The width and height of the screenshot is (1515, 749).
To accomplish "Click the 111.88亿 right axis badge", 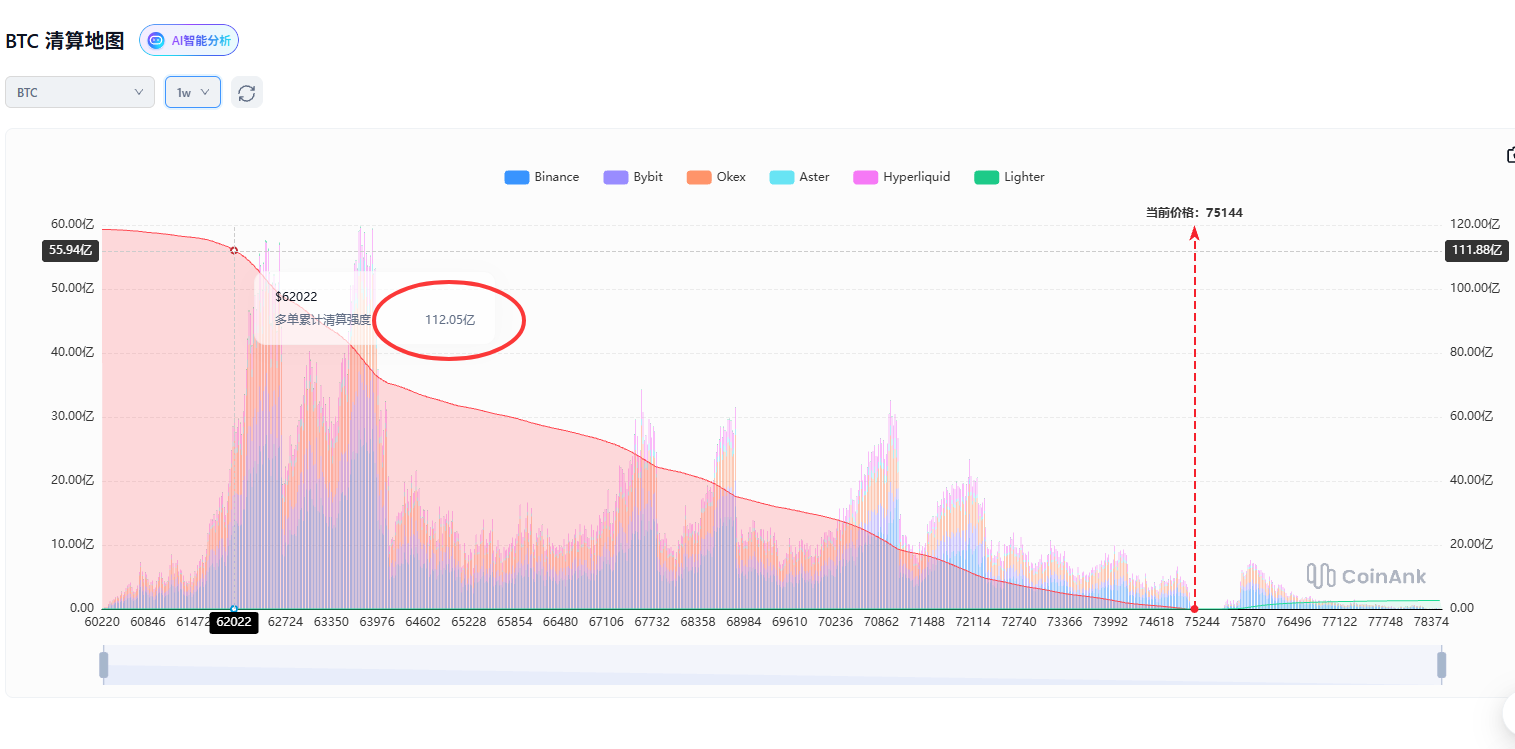I will [x=1476, y=250].
